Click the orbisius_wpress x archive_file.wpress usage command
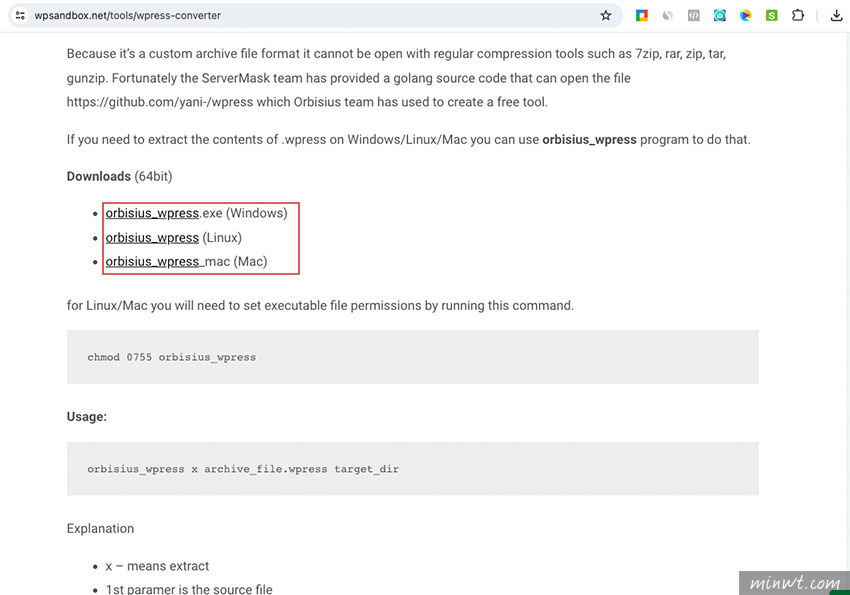This screenshot has height=595, width=850. click(243, 469)
